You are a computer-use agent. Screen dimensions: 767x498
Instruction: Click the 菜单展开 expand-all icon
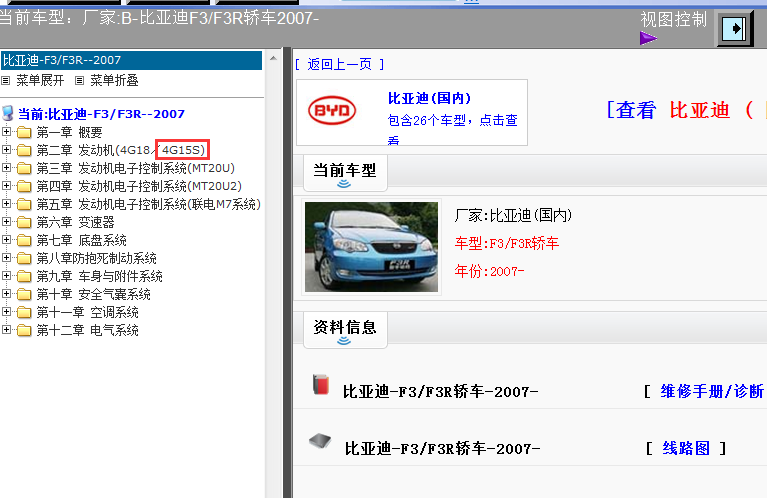6,80
